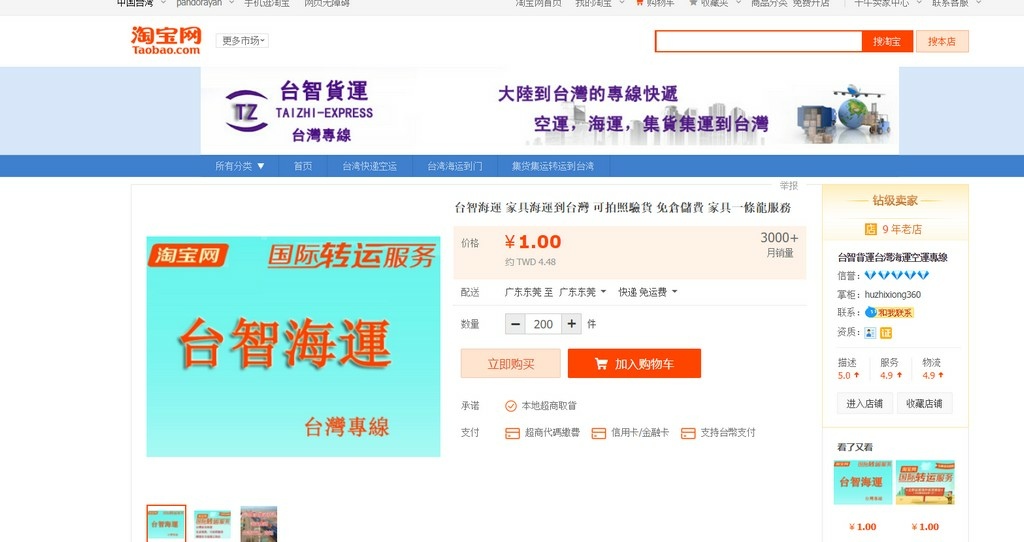The image size is (1024, 542).
Task: Click the 举报 report link
Action: [789, 185]
